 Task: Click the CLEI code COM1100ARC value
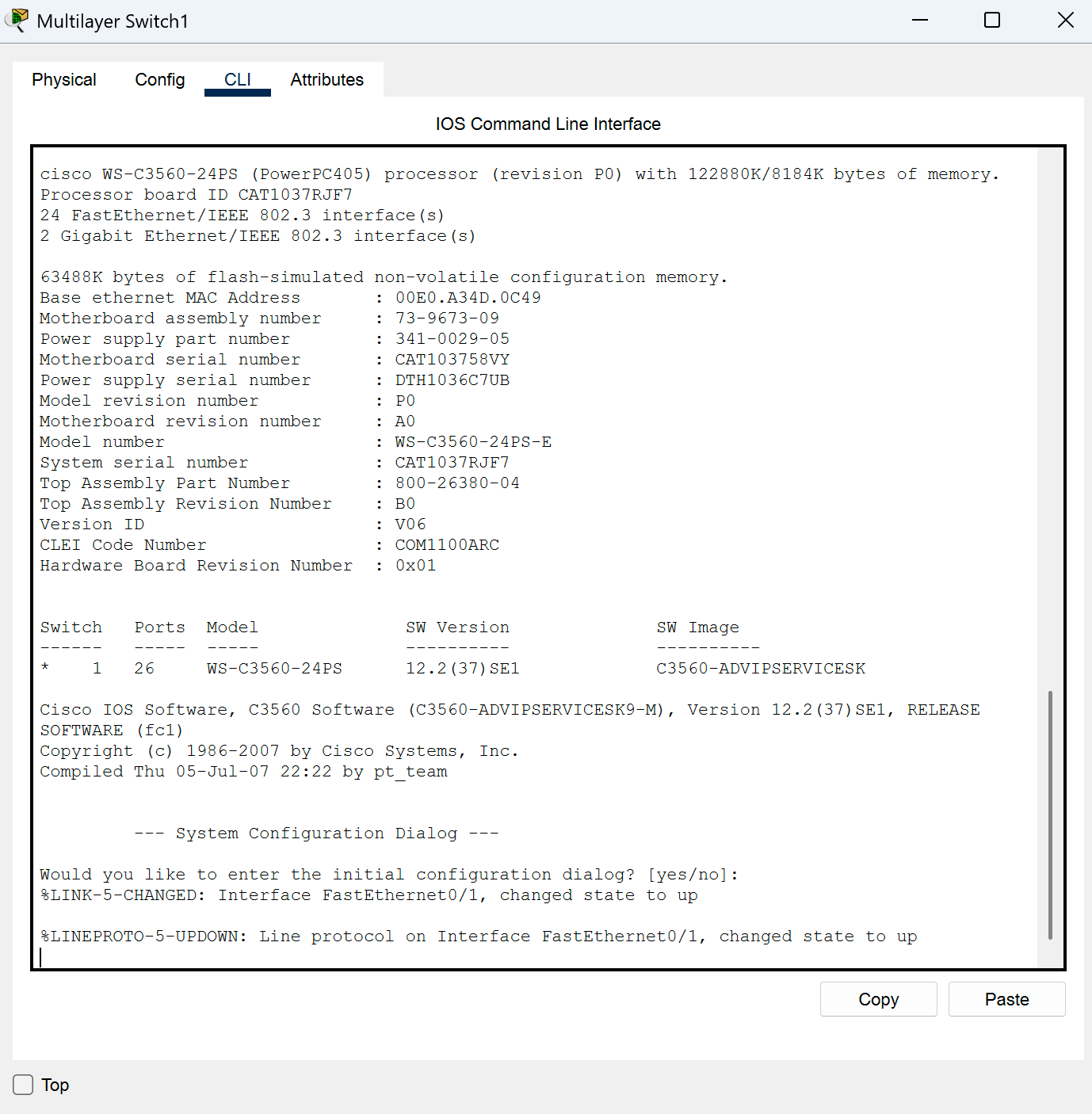click(x=448, y=545)
